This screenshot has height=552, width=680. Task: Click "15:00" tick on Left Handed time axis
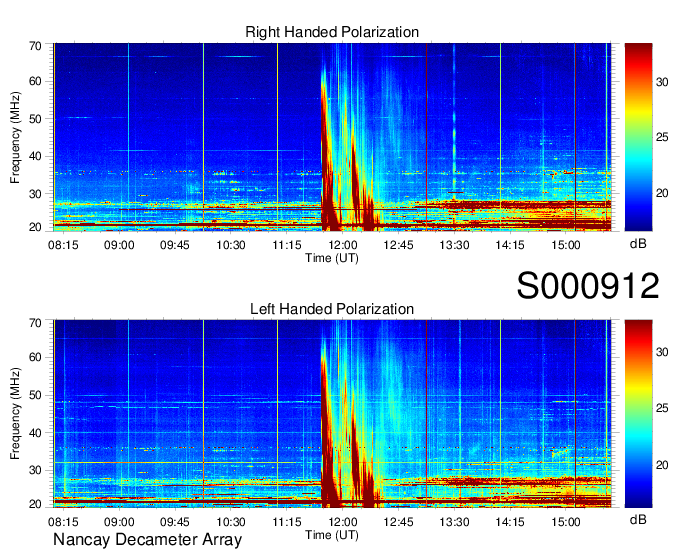(x=566, y=522)
